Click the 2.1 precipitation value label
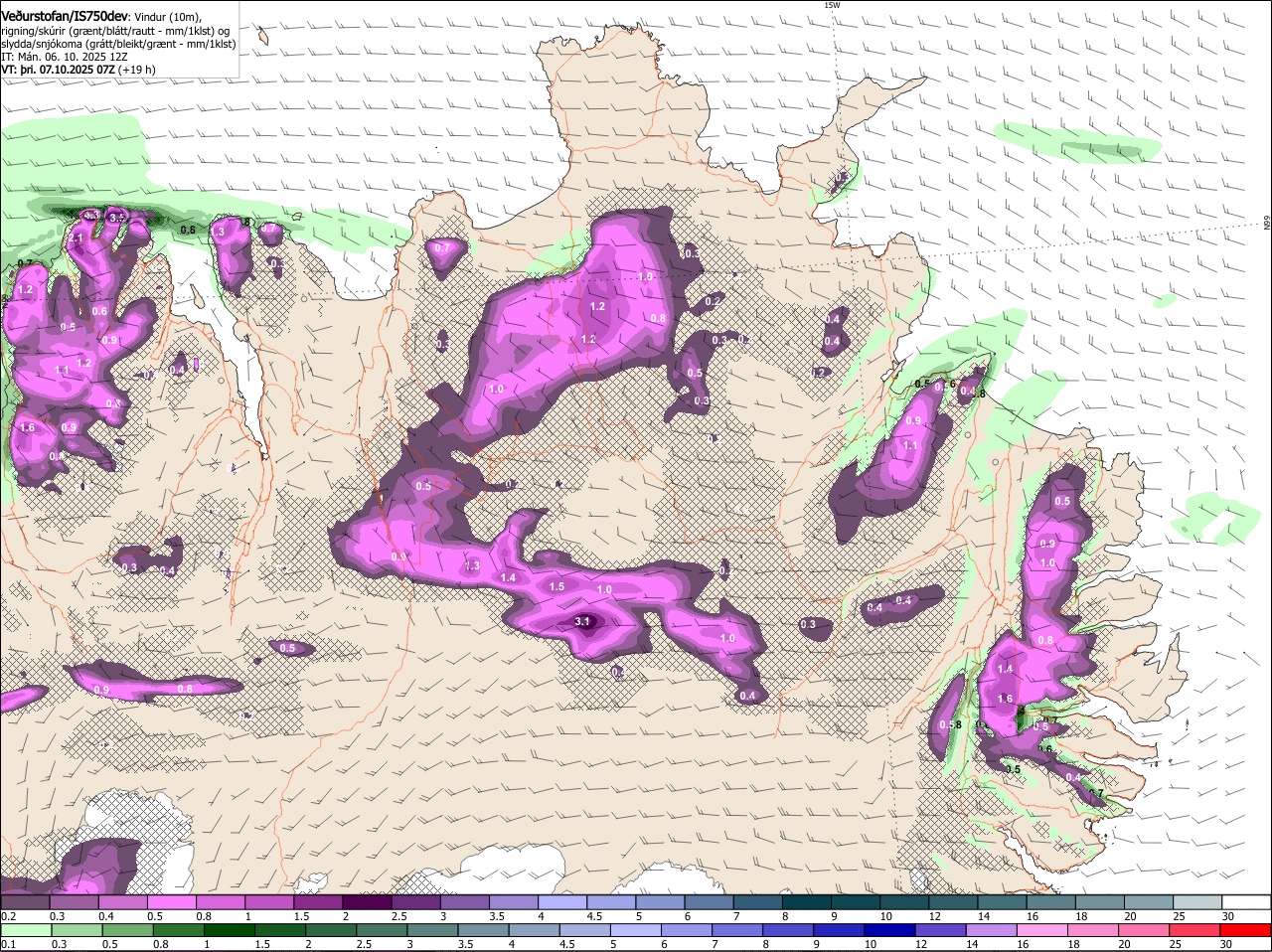 pyautogui.click(x=76, y=238)
